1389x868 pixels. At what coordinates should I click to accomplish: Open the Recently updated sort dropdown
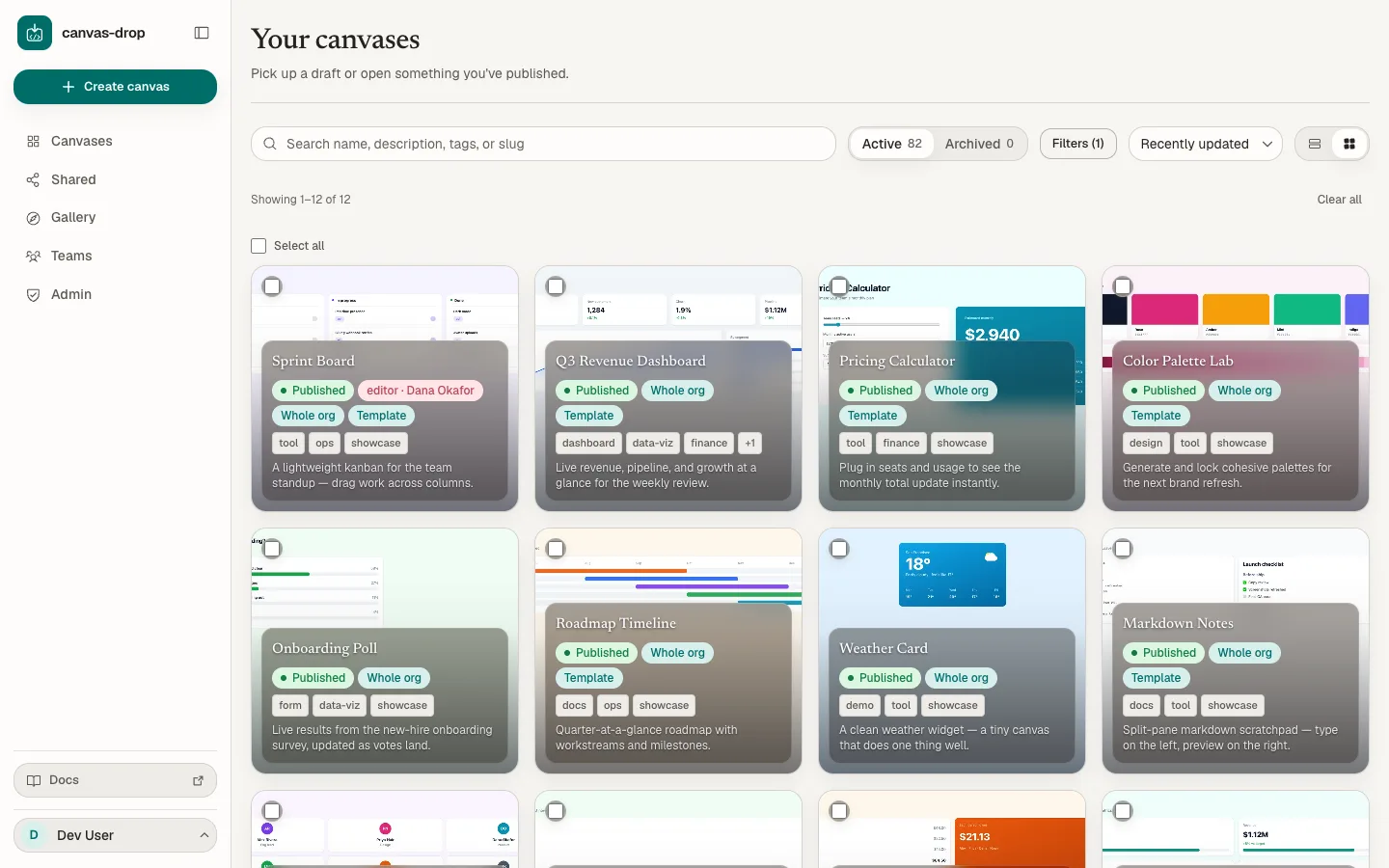[1205, 144]
